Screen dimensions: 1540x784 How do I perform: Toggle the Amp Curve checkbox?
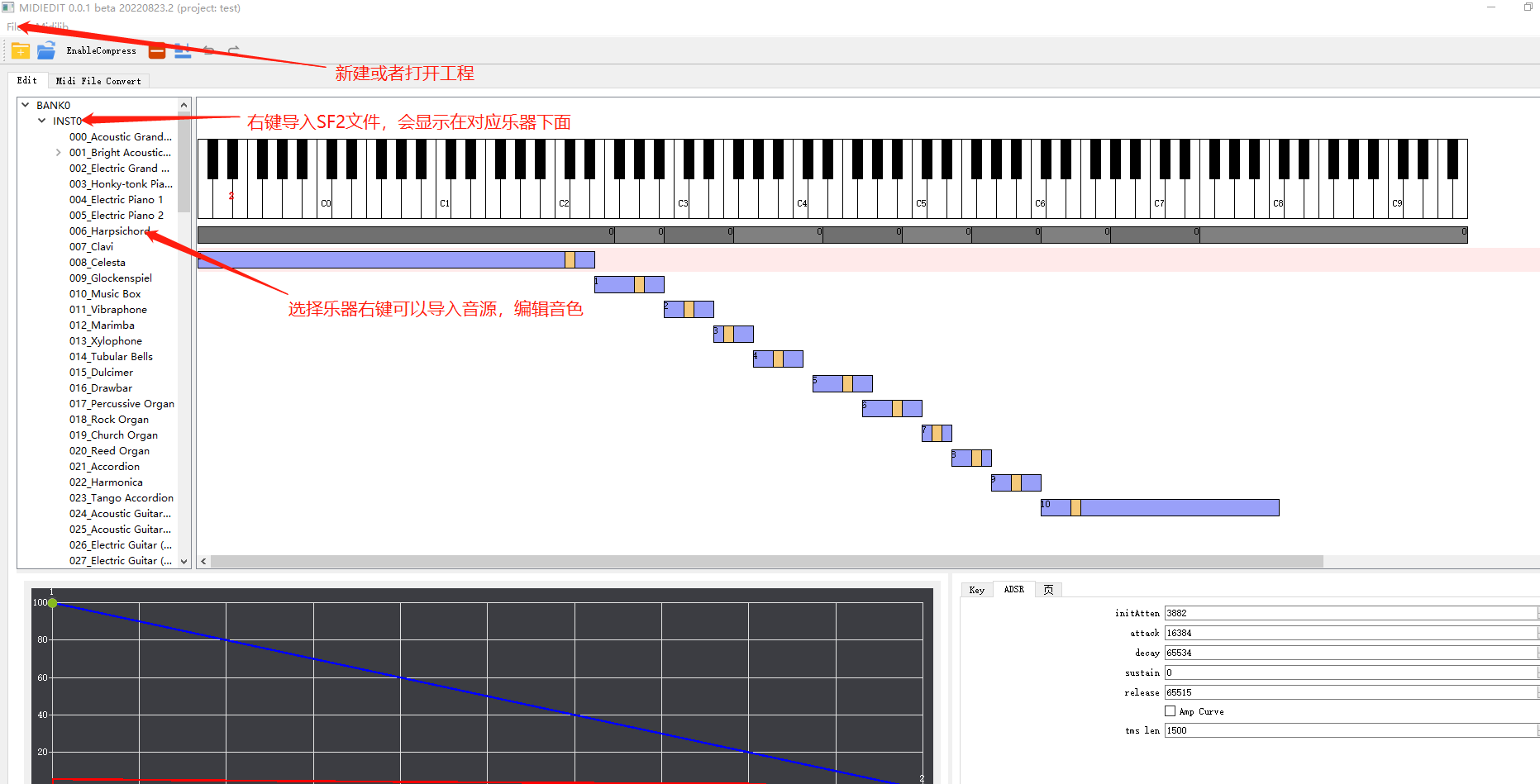pyautogui.click(x=1170, y=711)
